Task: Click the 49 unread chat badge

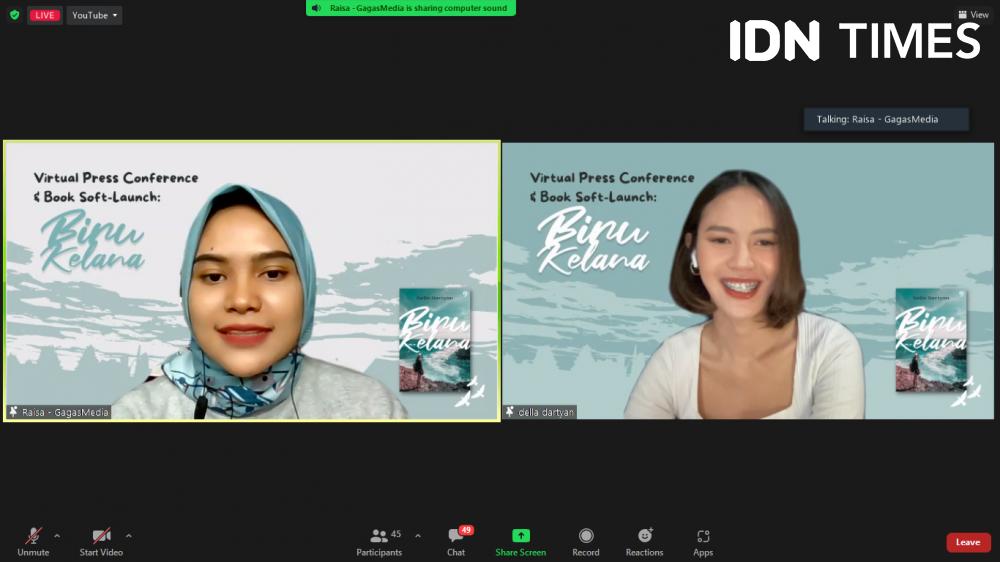Action: [466, 530]
